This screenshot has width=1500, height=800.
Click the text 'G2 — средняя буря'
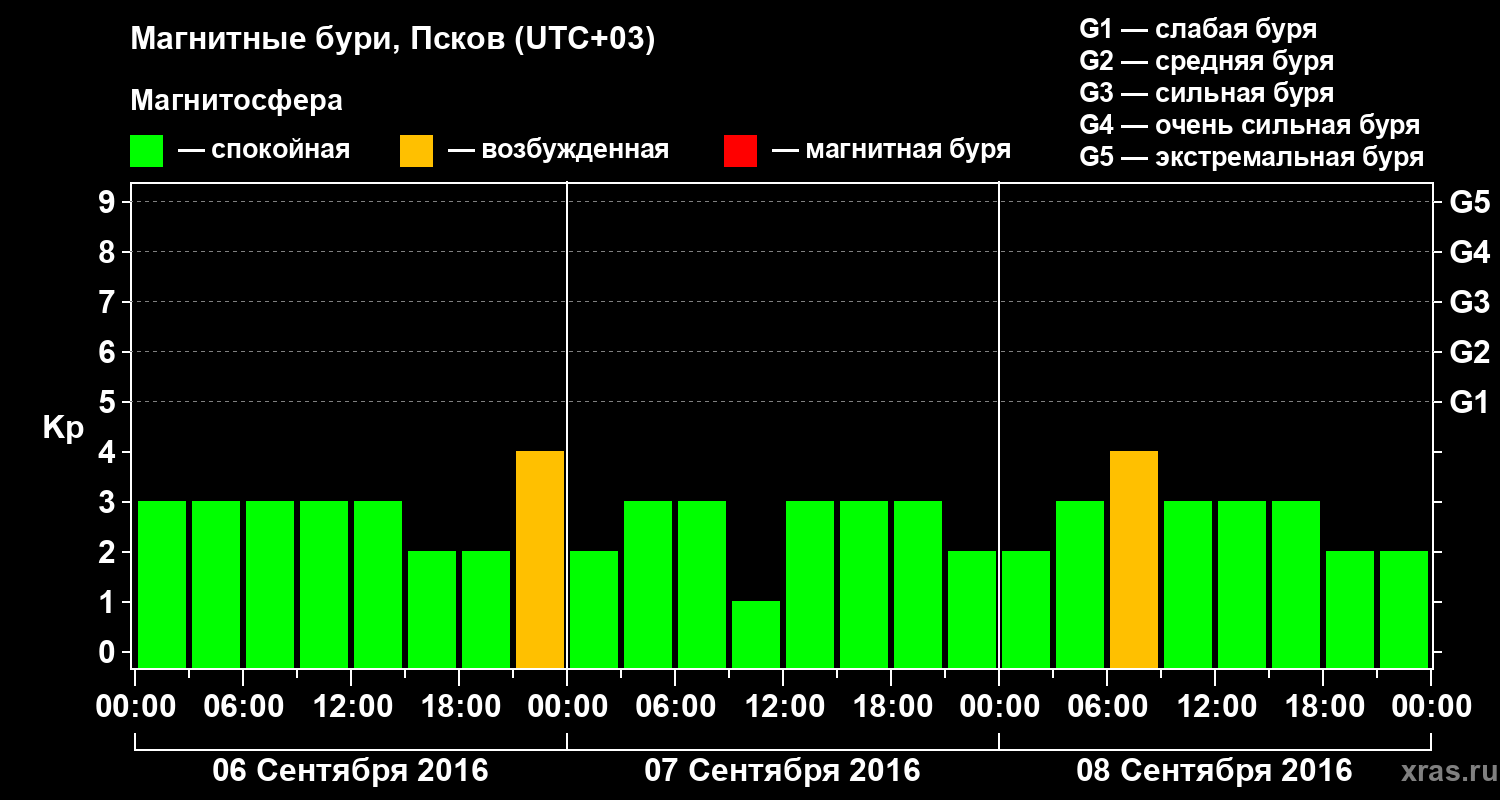coord(1206,61)
